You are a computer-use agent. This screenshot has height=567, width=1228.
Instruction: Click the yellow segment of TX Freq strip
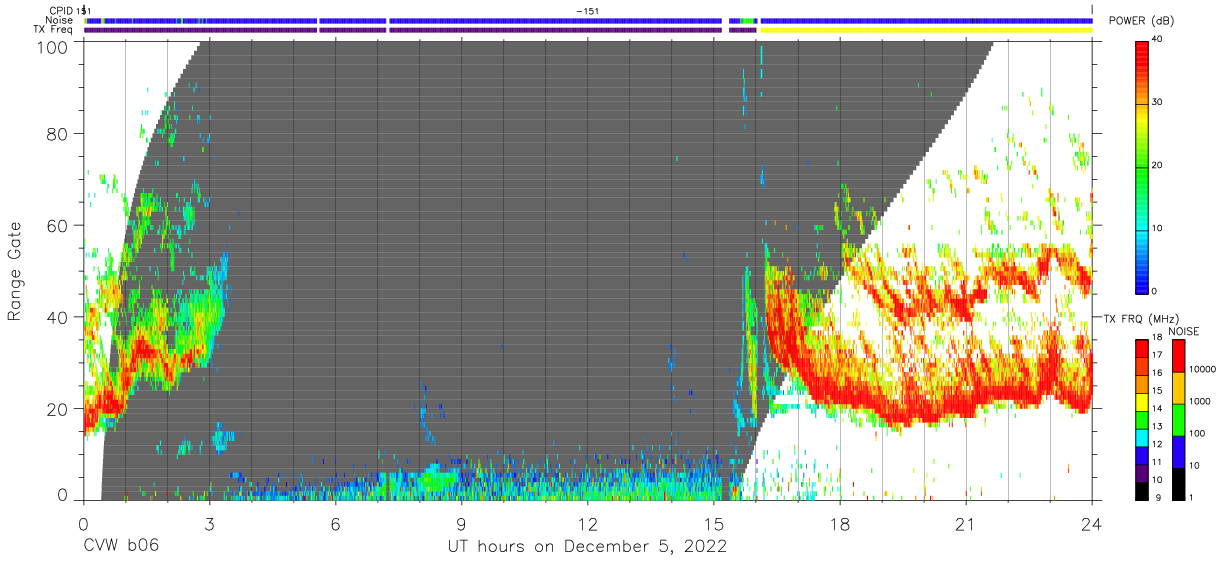(926, 30)
